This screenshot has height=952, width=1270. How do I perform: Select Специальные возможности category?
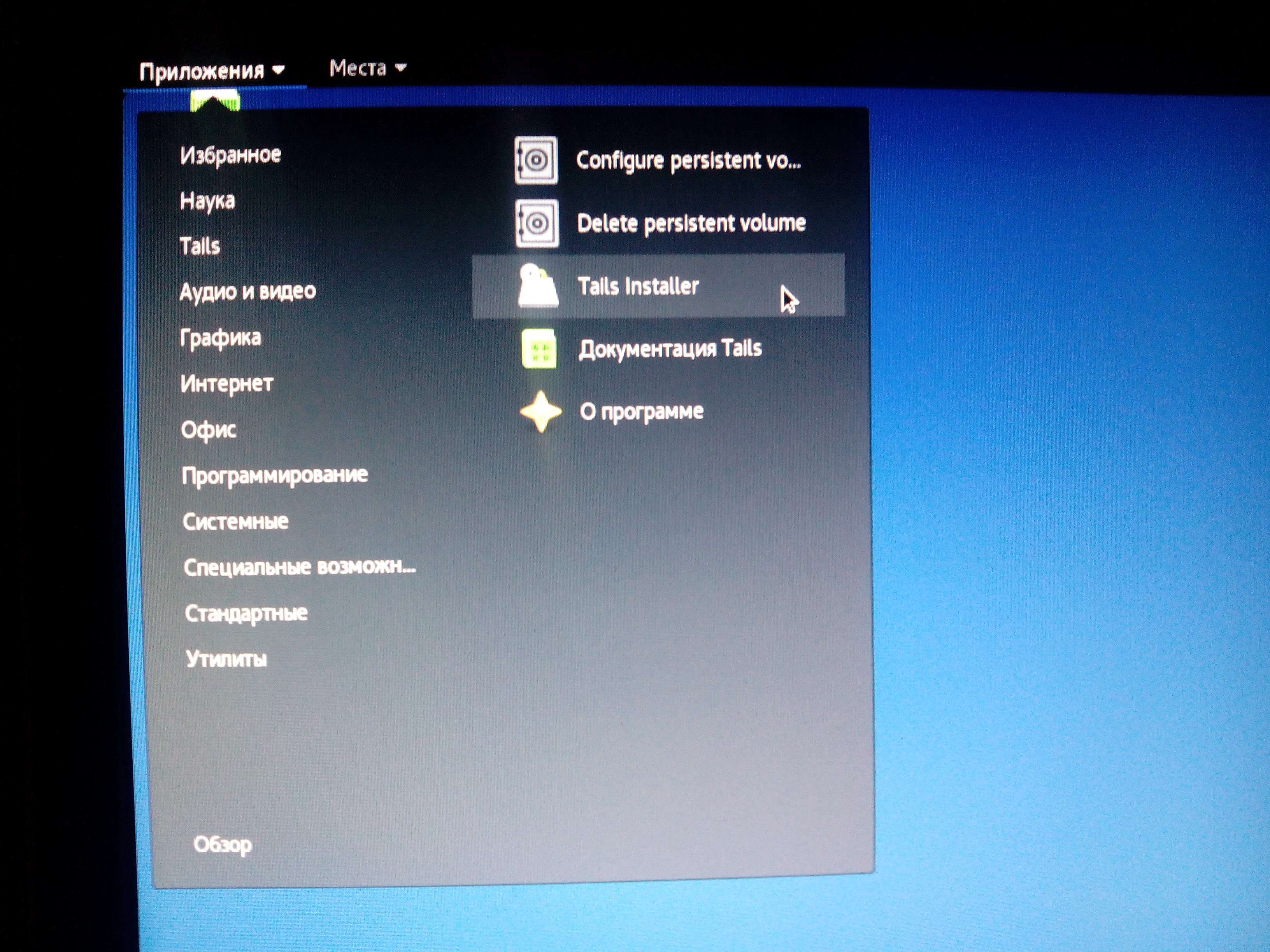[x=299, y=567]
